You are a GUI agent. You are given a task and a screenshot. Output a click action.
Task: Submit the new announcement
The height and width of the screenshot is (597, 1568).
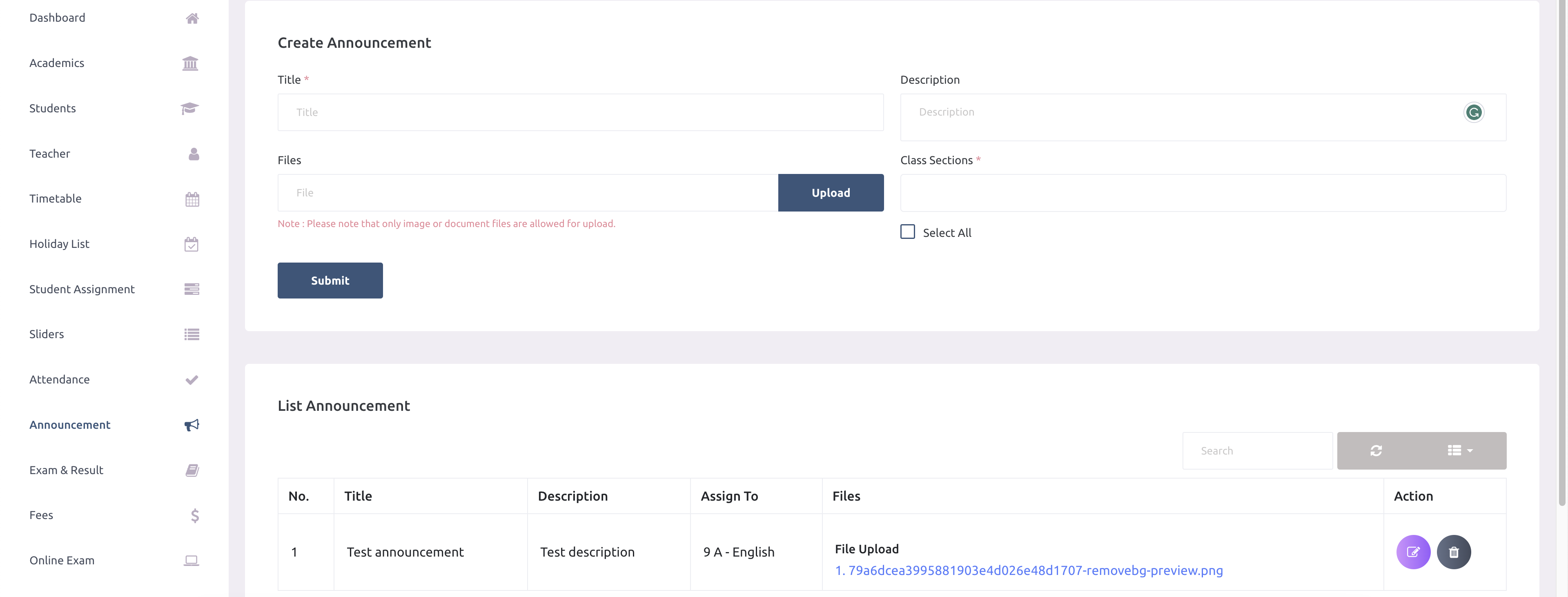[330, 281]
